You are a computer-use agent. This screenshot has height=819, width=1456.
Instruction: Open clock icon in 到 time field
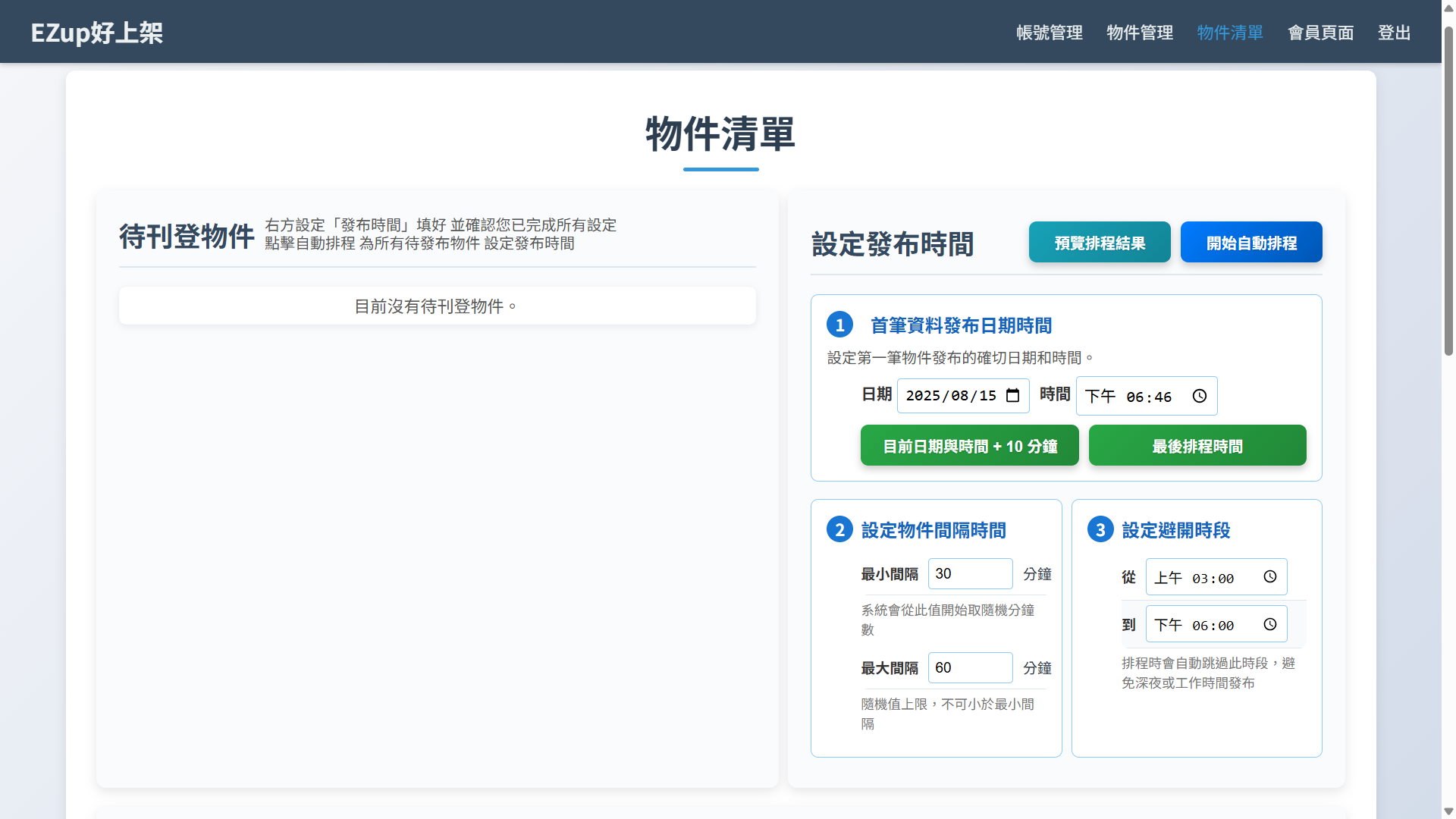[x=1270, y=624]
